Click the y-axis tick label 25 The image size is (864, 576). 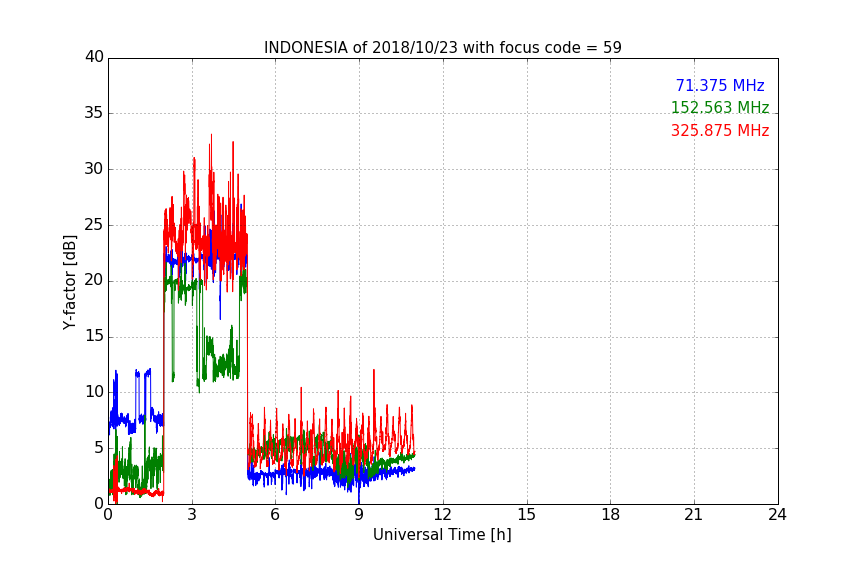click(94, 225)
